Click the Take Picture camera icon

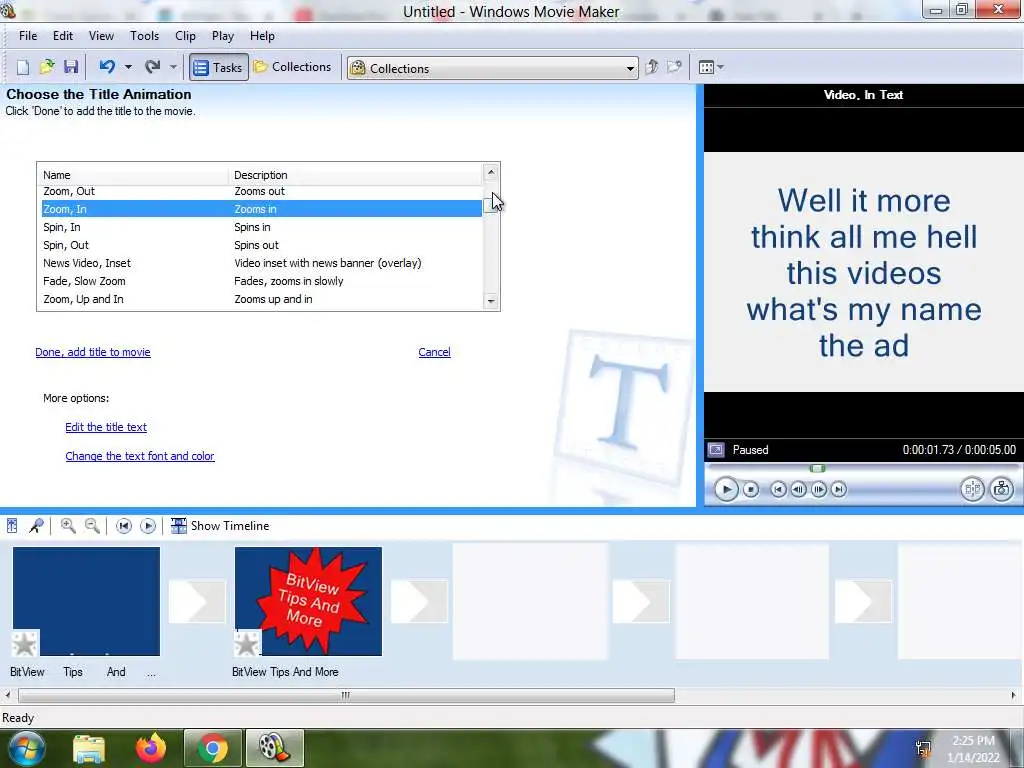click(x=1002, y=489)
